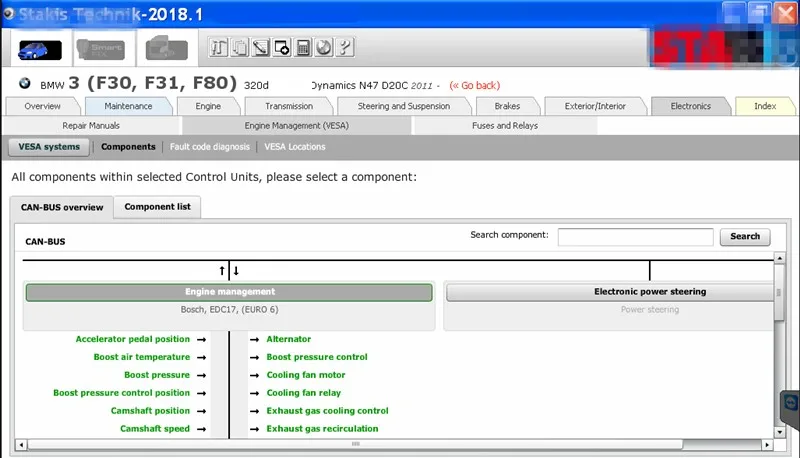Open the Overview tab
The height and width of the screenshot is (458, 800).
pos(43,106)
